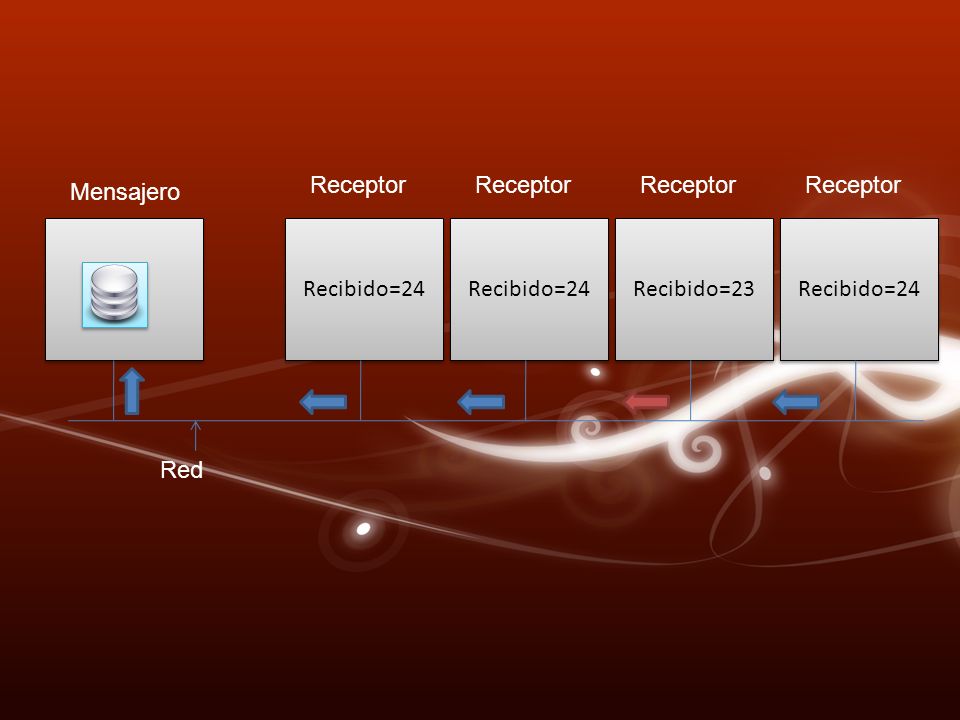This screenshot has height=720, width=960.
Task: Select the Recibido=23 text
Action: (694, 288)
